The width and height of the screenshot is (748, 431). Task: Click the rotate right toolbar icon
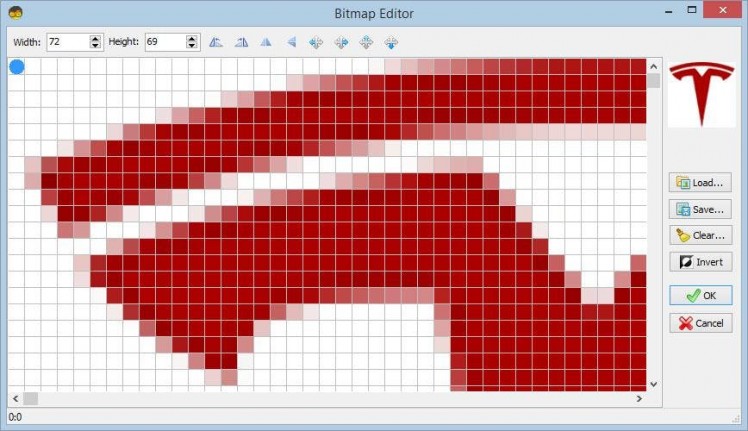(241, 42)
